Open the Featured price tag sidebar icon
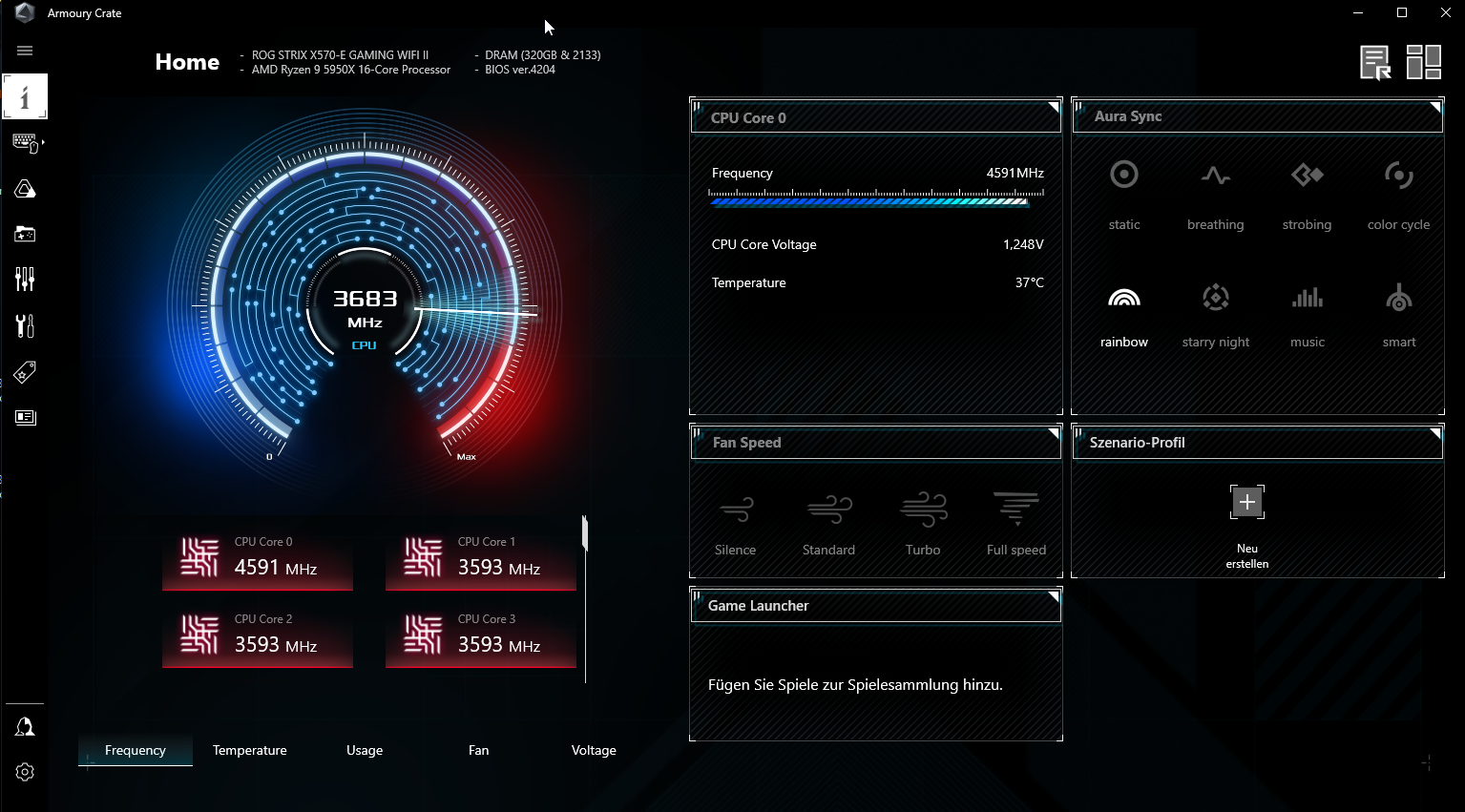Image resolution: width=1465 pixels, height=812 pixels. tap(25, 371)
